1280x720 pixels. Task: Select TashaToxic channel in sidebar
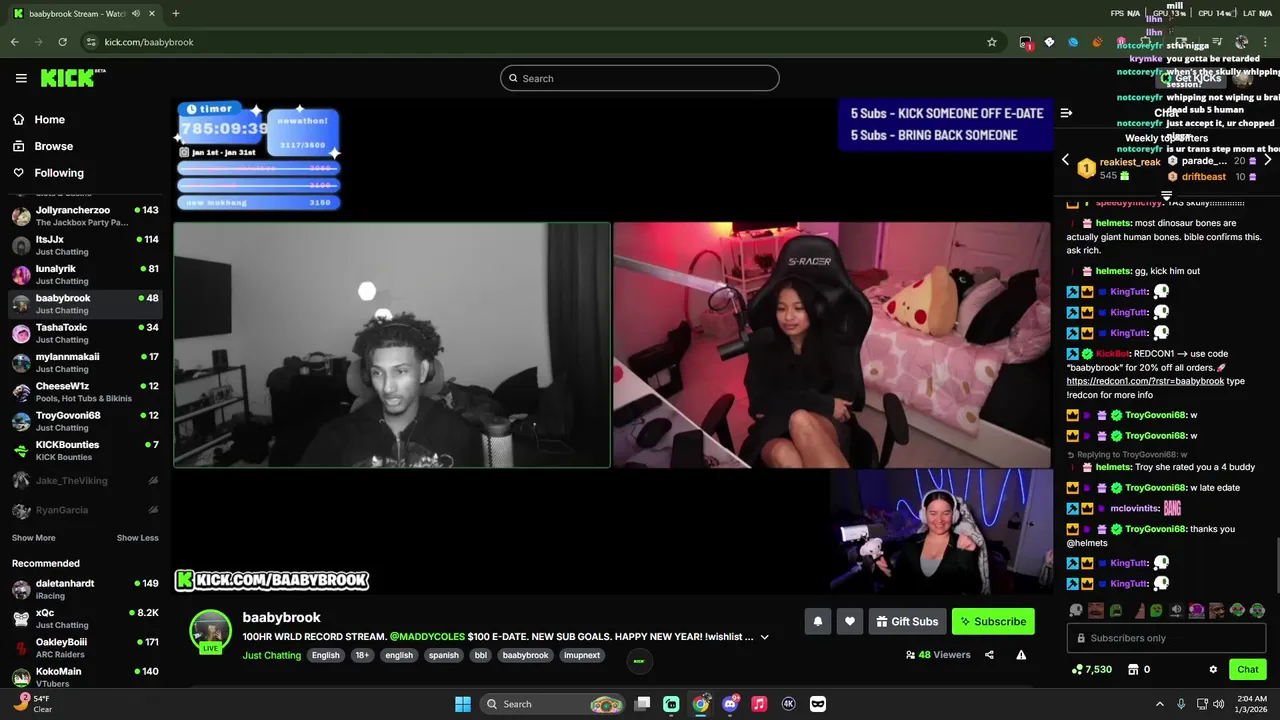[x=85, y=333]
